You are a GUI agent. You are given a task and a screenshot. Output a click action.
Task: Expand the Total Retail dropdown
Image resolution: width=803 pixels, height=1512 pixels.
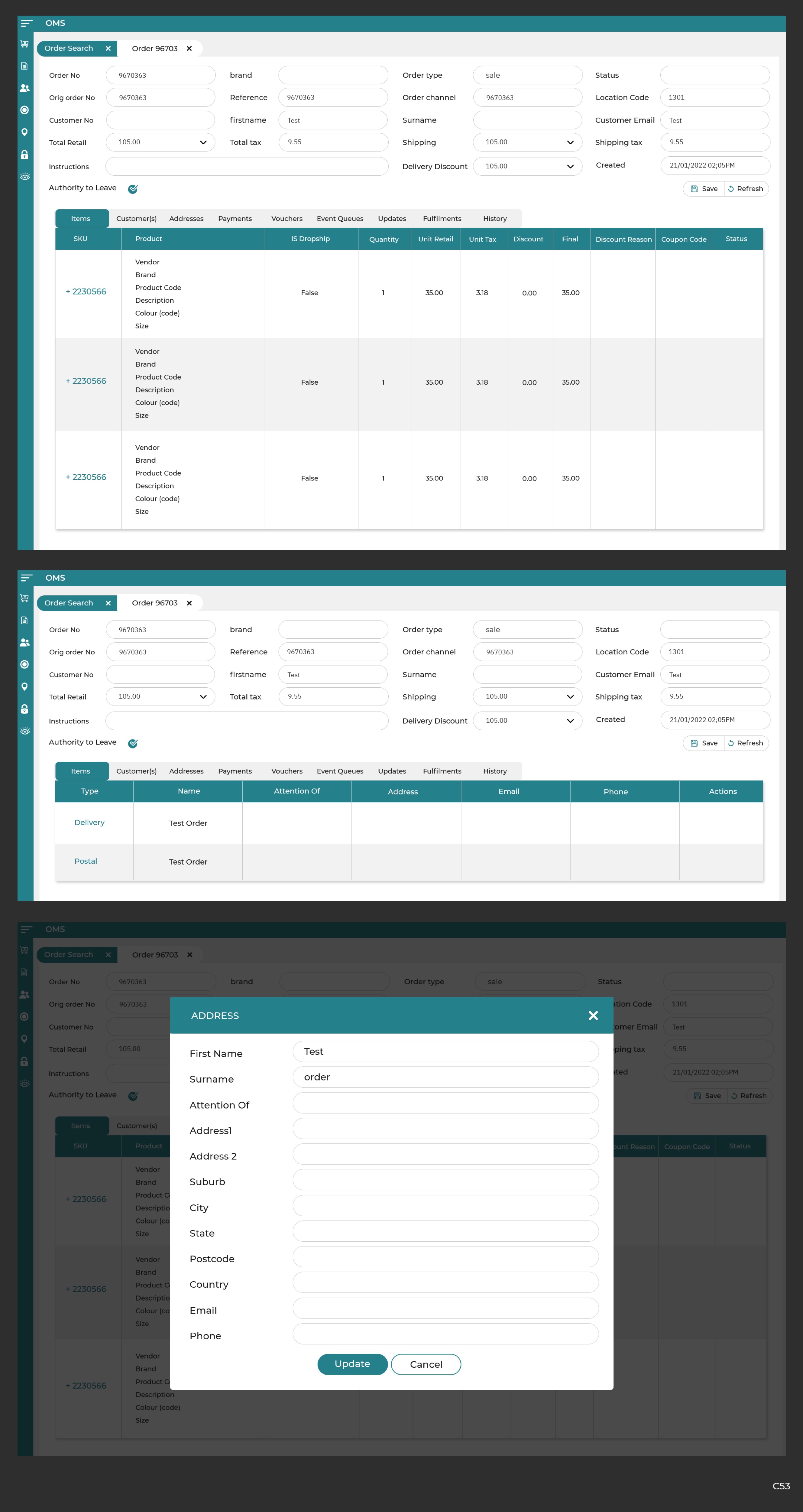click(x=203, y=142)
